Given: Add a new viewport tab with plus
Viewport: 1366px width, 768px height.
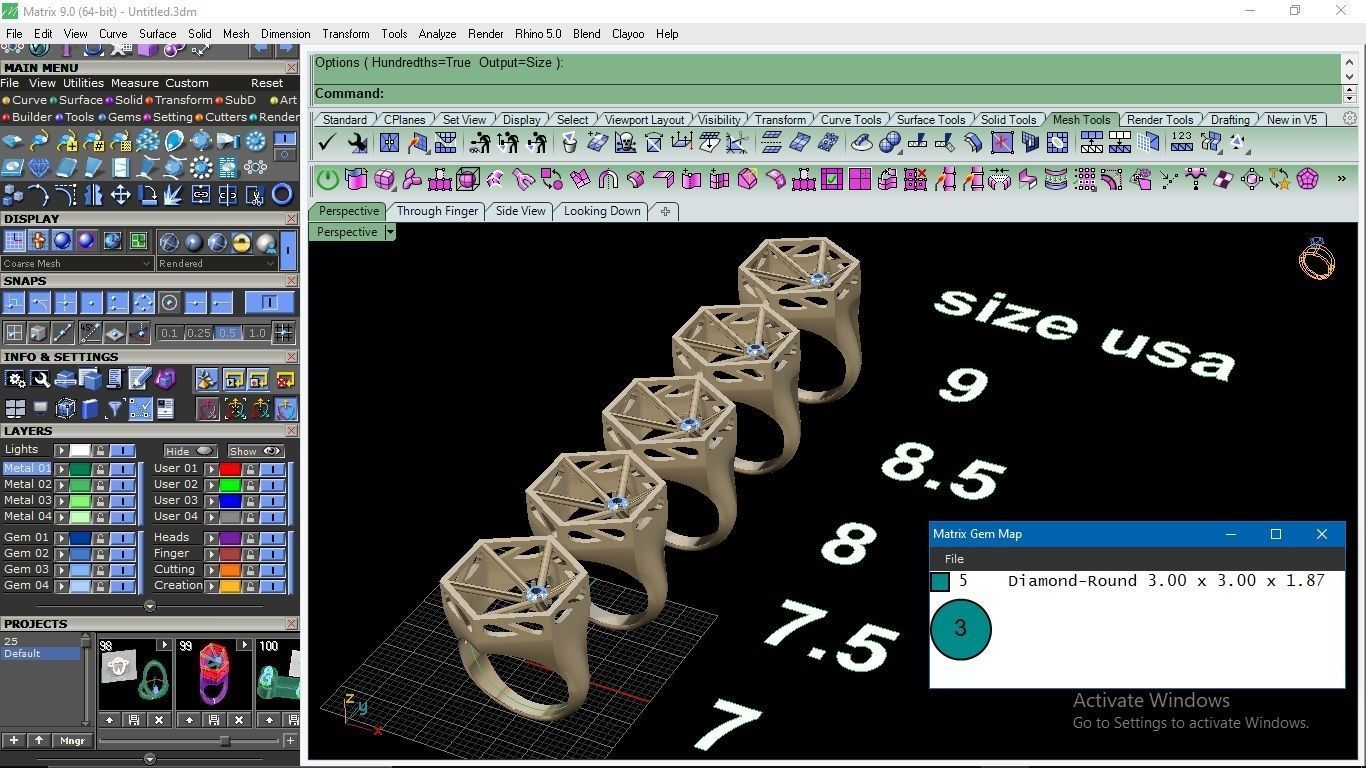Looking at the screenshot, I should pyautogui.click(x=665, y=211).
